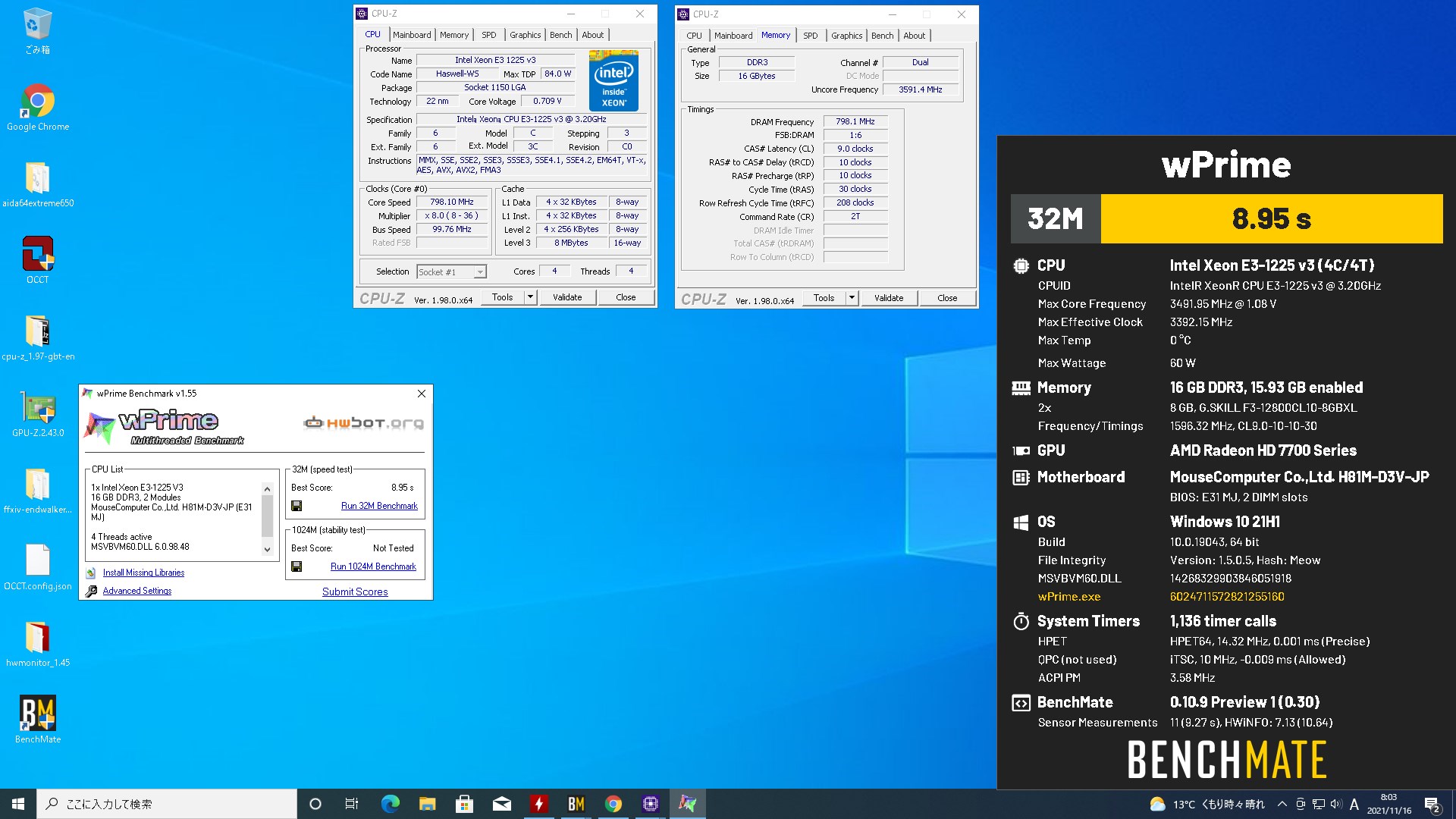Open Bench tab in right CPU-Z window
This screenshot has height=819, width=1456.
click(883, 36)
